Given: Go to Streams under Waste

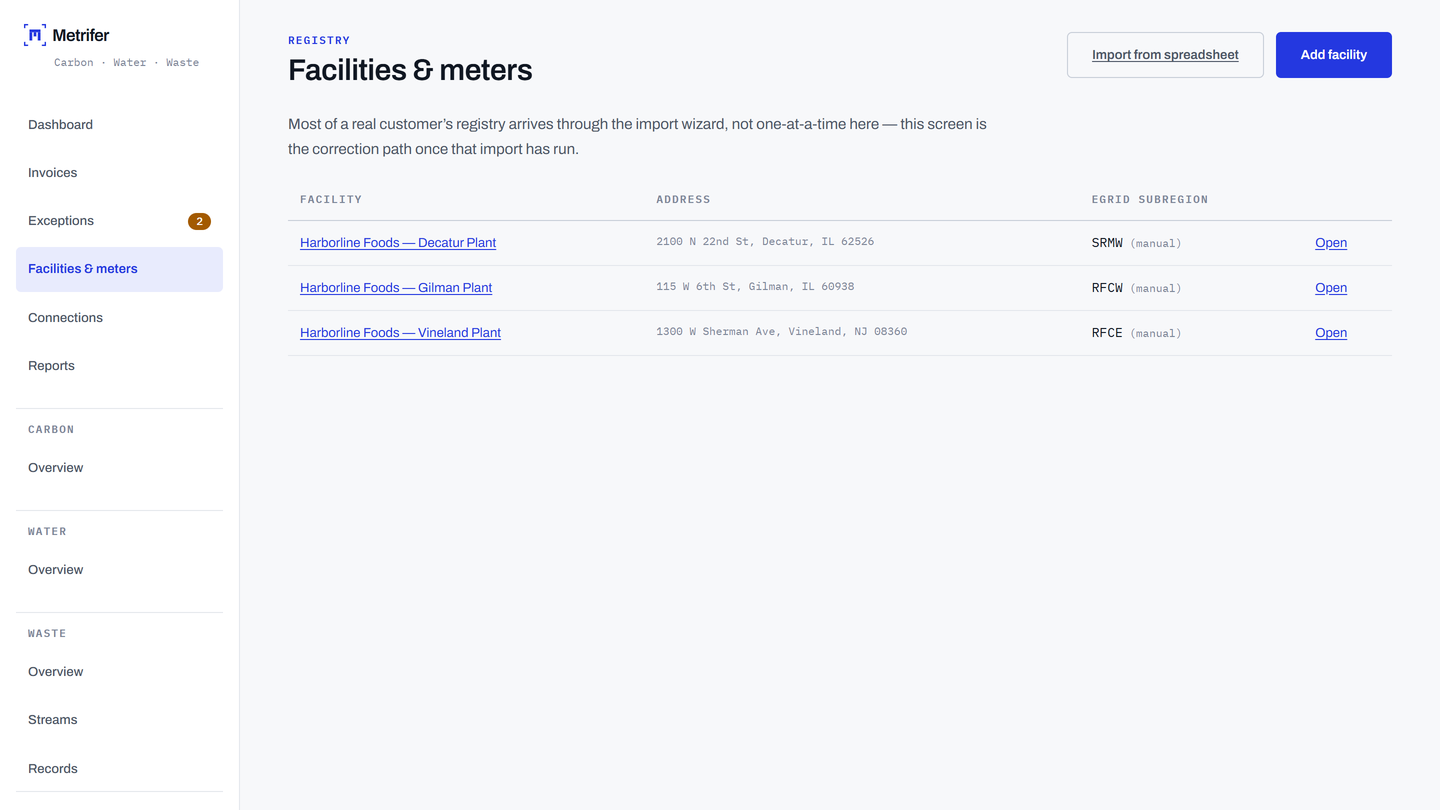Looking at the screenshot, I should click(x=119, y=720).
